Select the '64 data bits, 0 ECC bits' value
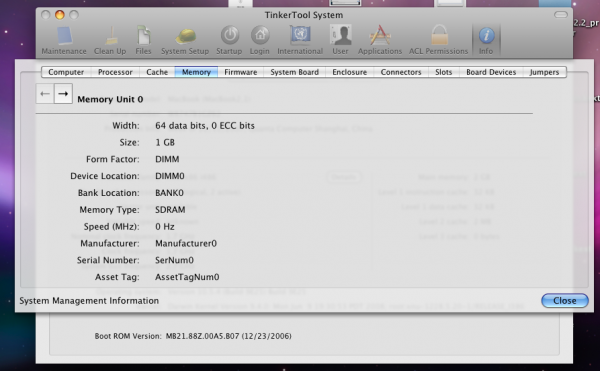Viewport: 600px width, 371px height. point(205,126)
